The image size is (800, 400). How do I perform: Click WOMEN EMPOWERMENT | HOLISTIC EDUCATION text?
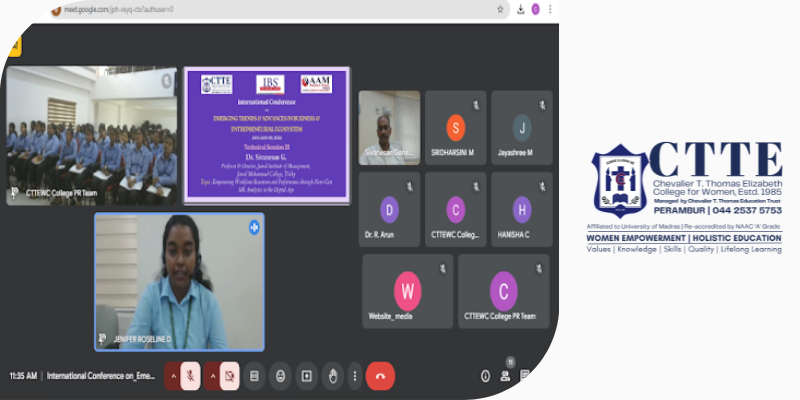[x=684, y=238]
